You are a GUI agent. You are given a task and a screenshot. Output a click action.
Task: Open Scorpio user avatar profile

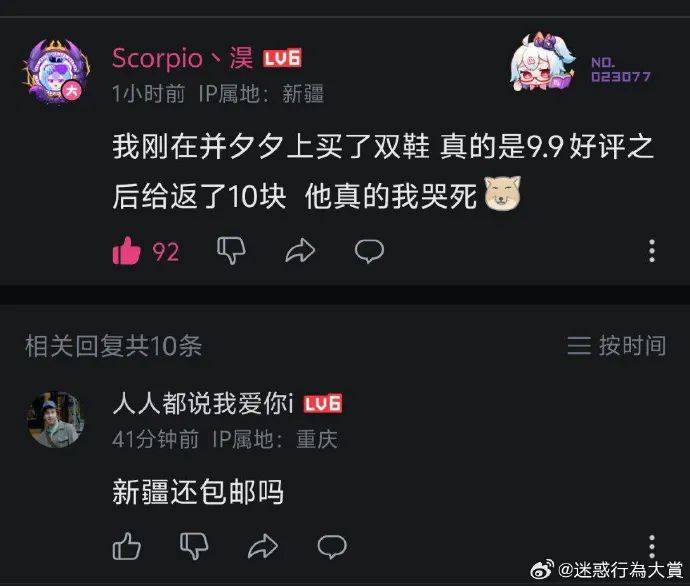(x=56, y=71)
